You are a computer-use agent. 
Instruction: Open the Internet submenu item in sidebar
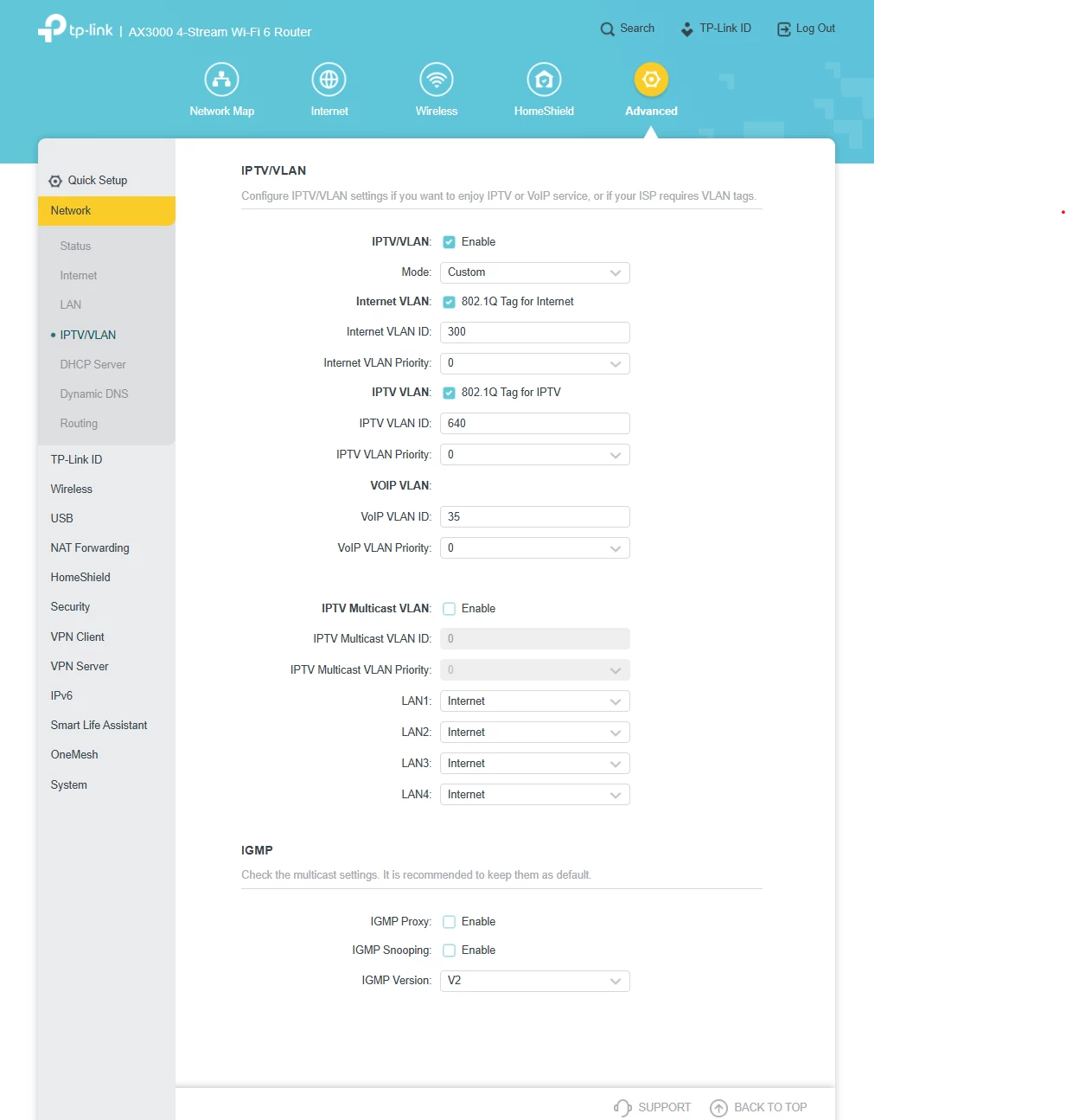(79, 276)
